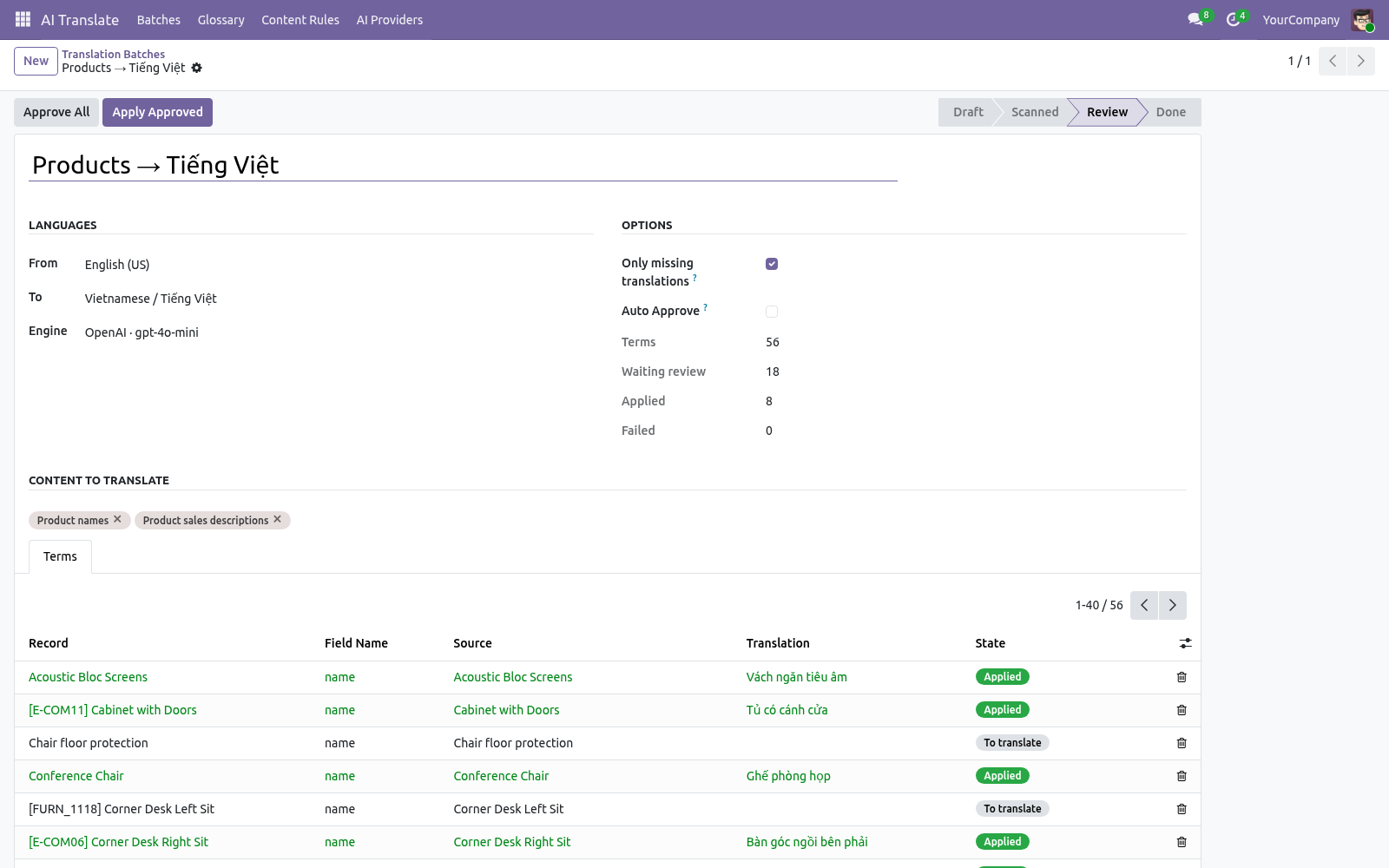Screen dimensions: 1389x868
Task: Open the conversations messages icon
Action: tap(1195, 19)
